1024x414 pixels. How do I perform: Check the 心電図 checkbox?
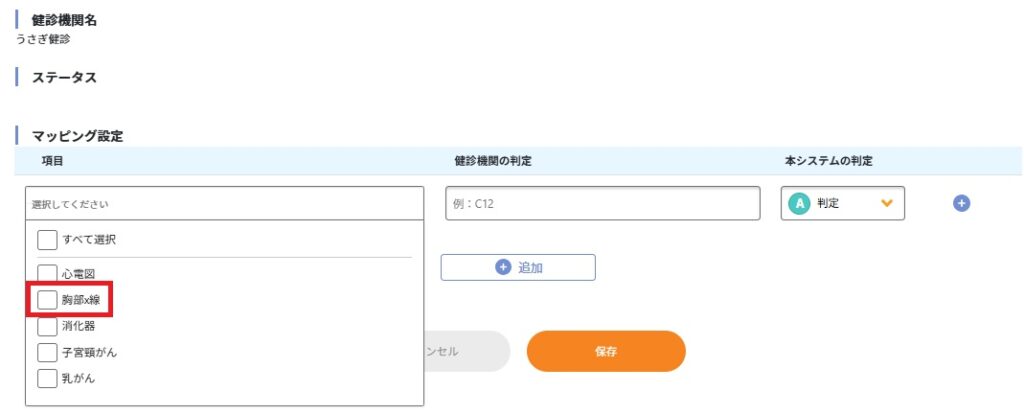(x=47, y=273)
